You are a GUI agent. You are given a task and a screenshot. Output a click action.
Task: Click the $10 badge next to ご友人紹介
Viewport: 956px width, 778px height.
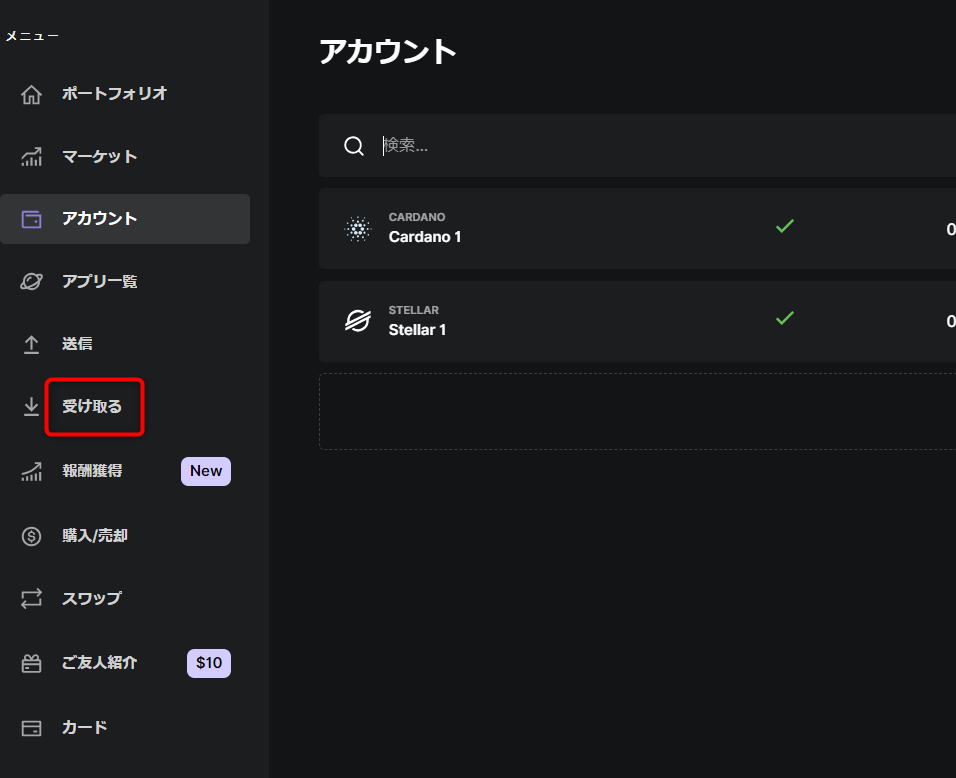pos(209,663)
